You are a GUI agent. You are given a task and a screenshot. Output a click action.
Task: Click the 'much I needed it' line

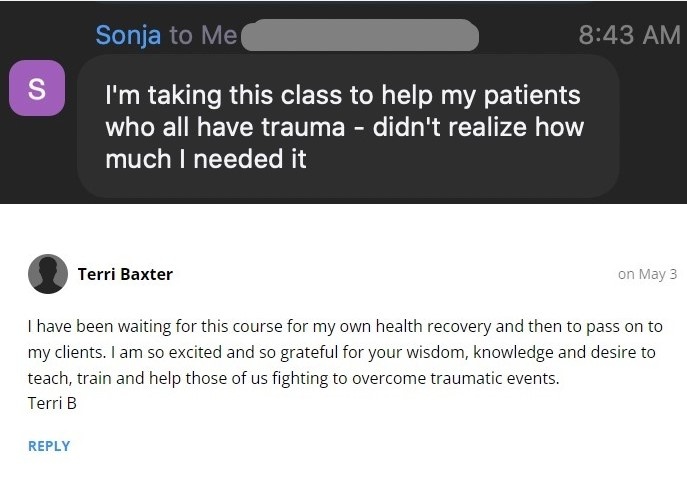tap(205, 157)
